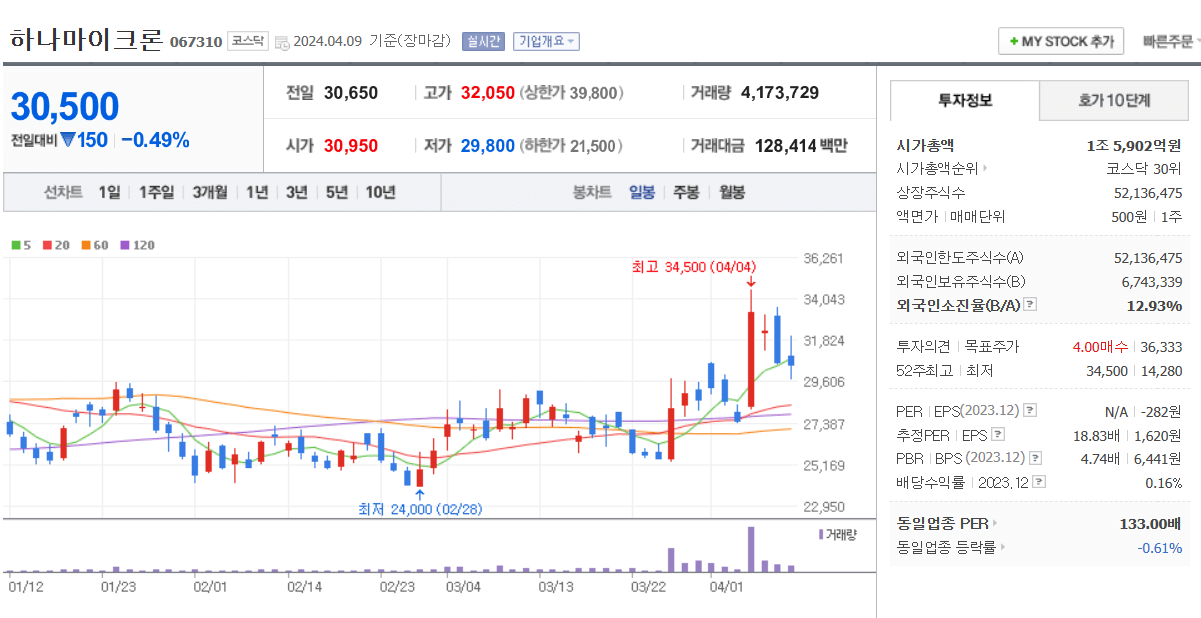This screenshot has width=1201, height=618.
Task: Click the 전일 value 30,650
Action: [x=351, y=93]
